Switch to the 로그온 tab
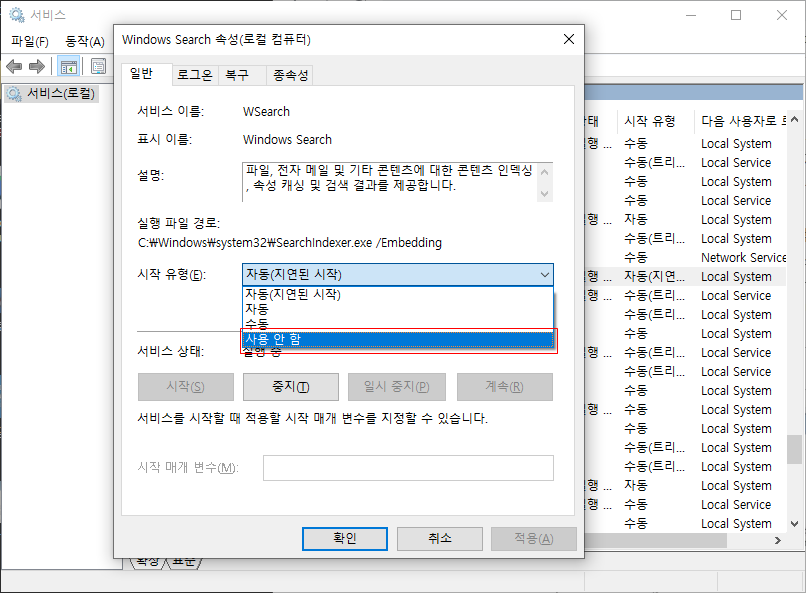 point(195,76)
